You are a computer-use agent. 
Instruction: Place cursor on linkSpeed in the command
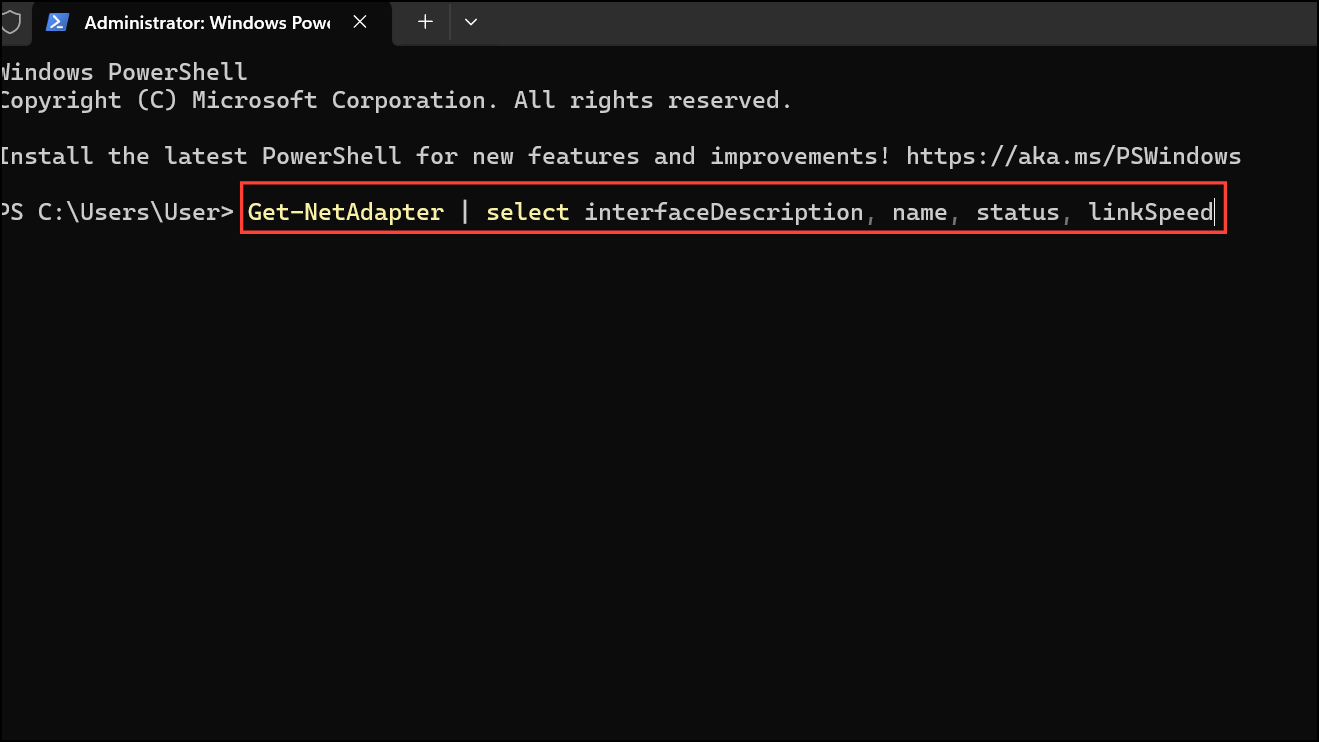tap(1150, 212)
